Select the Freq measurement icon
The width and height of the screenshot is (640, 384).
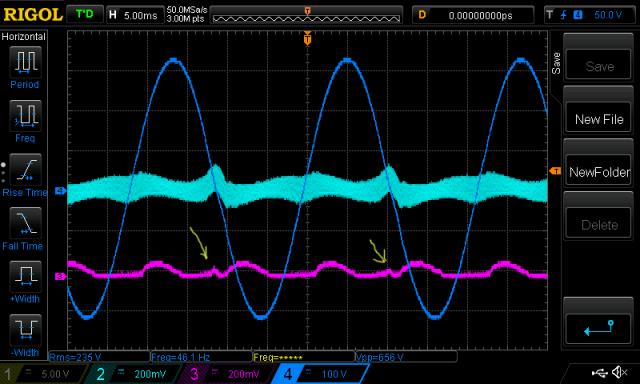tap(25, 115)
